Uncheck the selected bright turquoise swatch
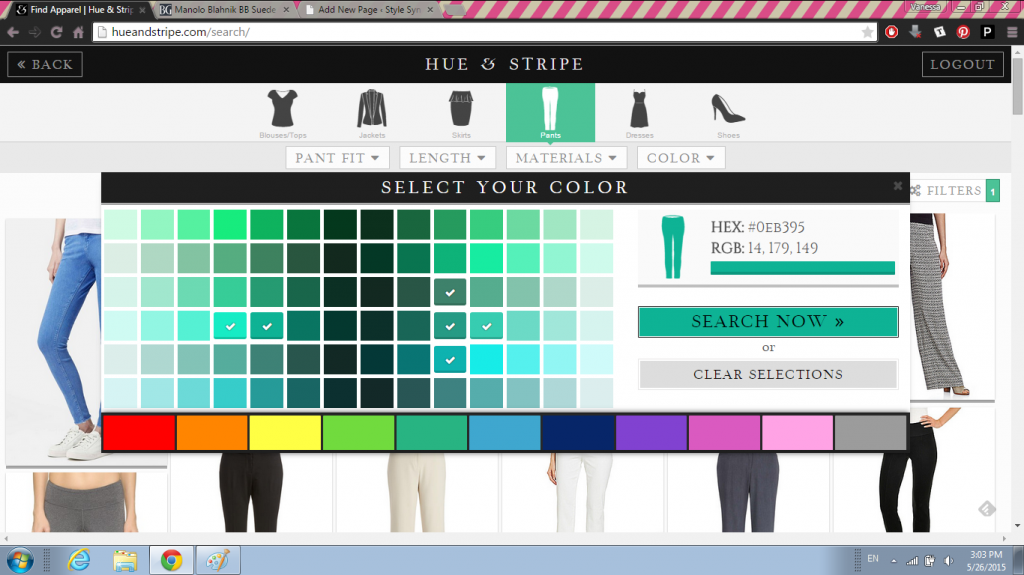The image size is (1024, 575). tap(231, 325)
